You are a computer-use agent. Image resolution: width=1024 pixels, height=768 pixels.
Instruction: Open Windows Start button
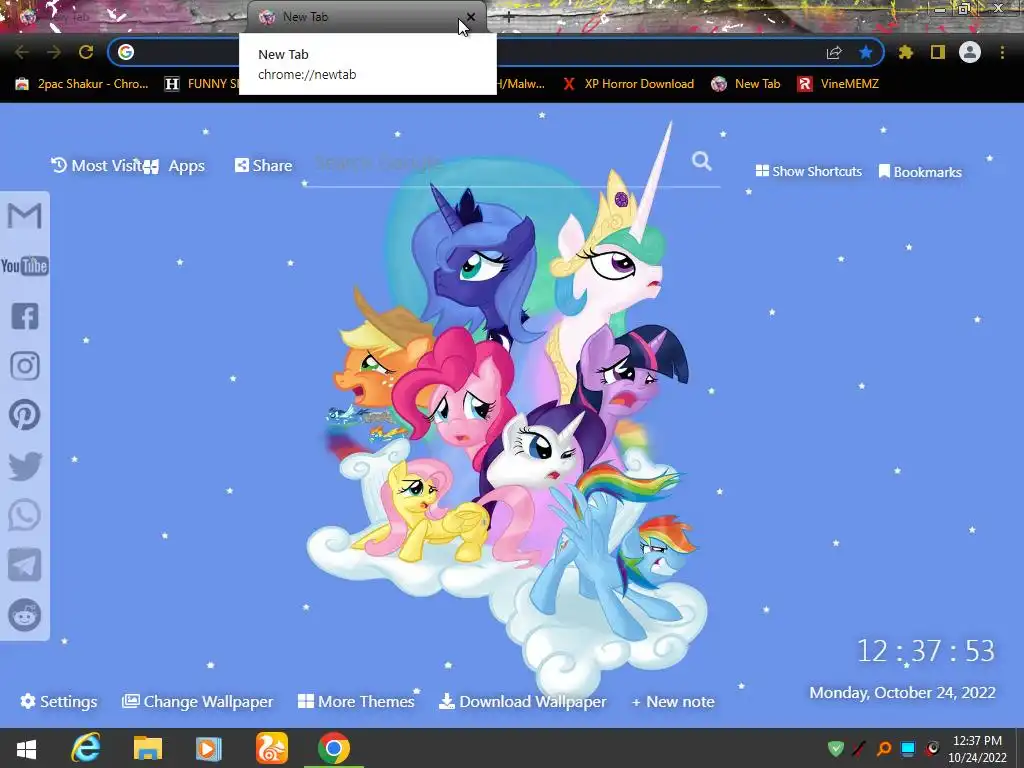click(x=26, y=748)
